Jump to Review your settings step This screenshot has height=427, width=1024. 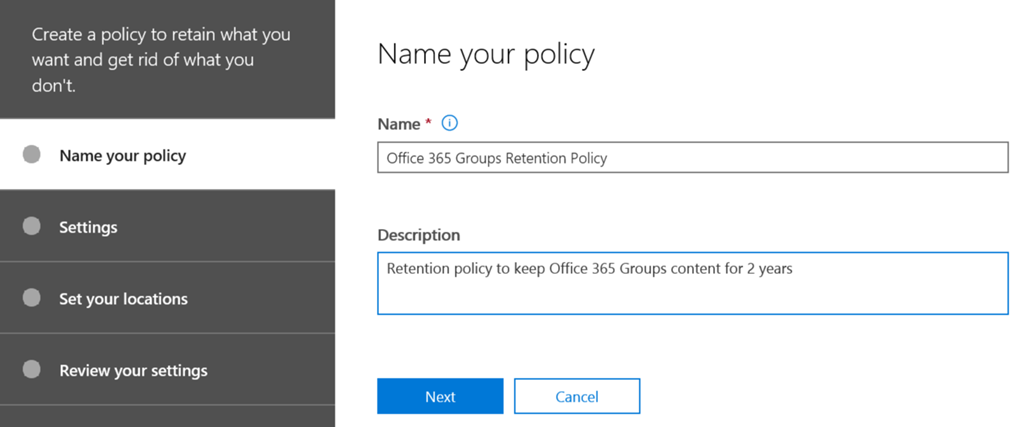(x=133, y=371)
